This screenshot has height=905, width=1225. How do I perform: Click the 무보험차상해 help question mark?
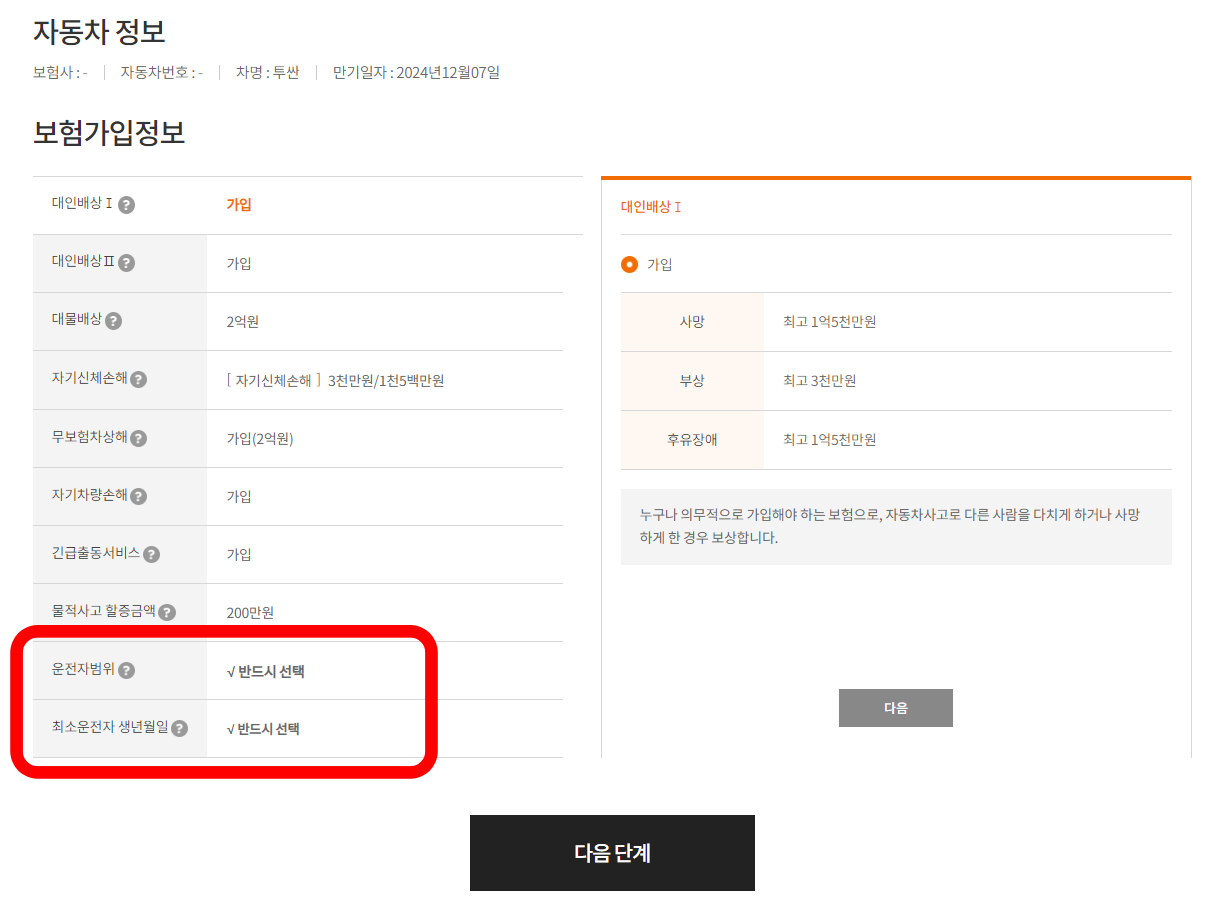click(x=140, y=438)
